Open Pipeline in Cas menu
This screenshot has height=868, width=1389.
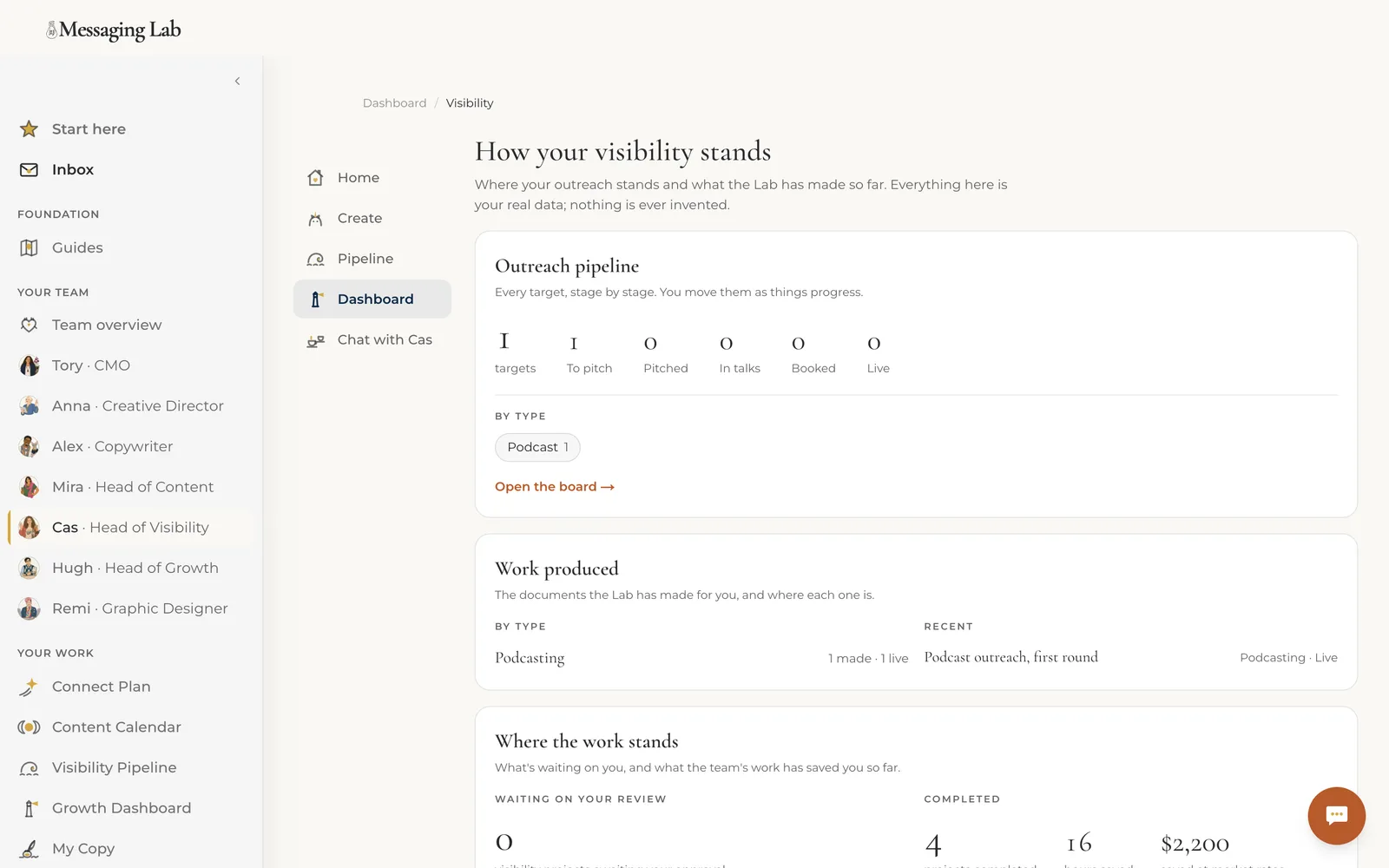pos(372,259)
